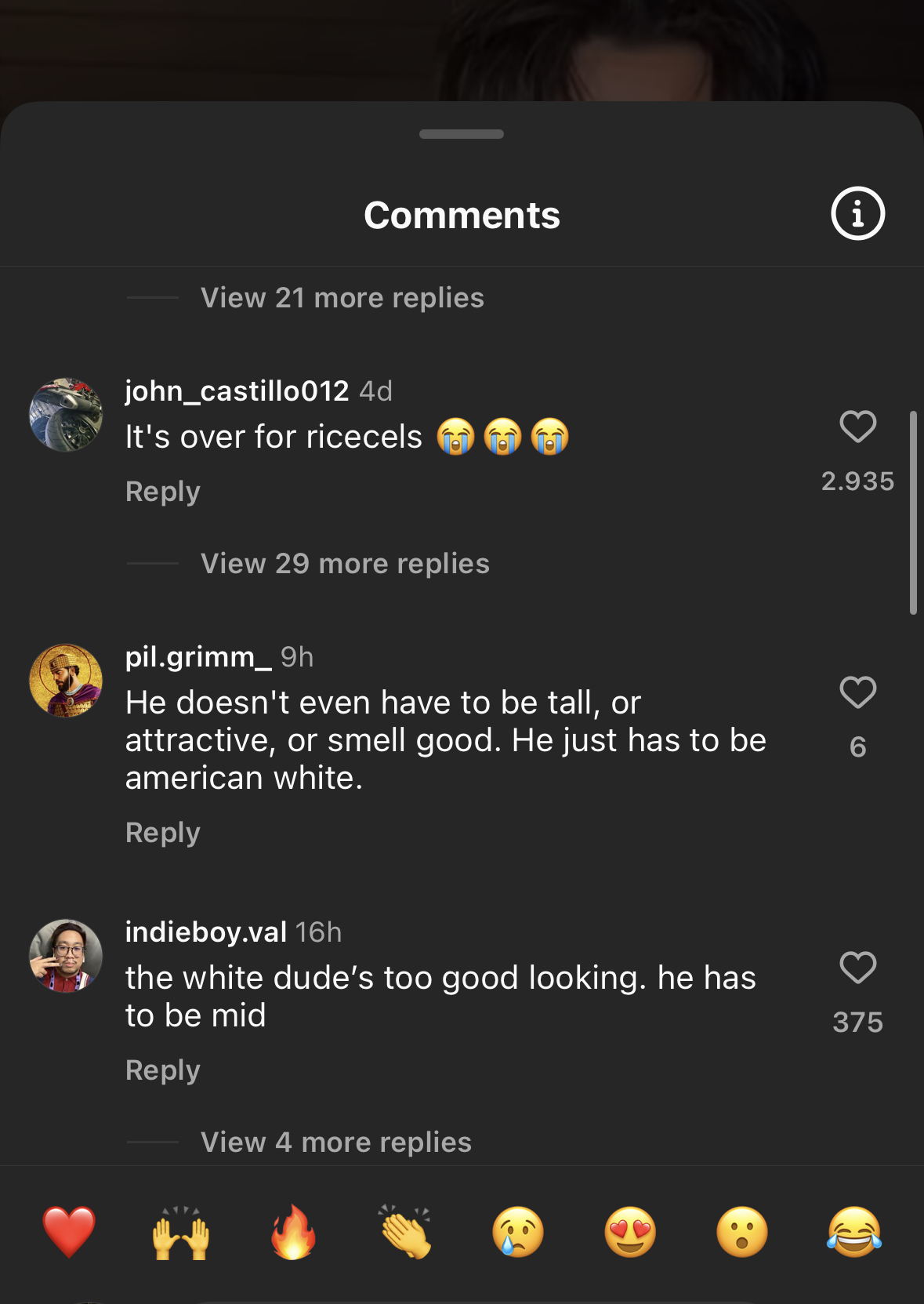Reply to john_castillo012's comment
This screenshot has width=924, height=1304.
tap(163, 492)
